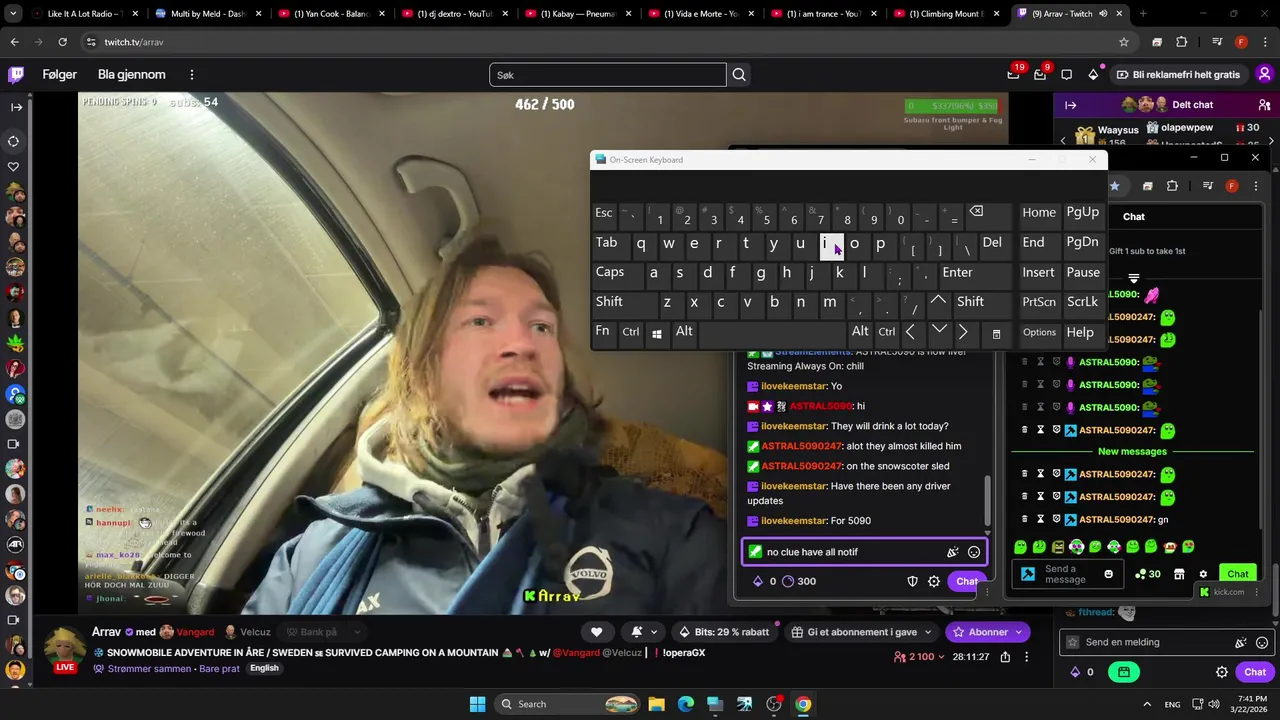The image size is (1280, 720).
Task: Click the Bare prat category link
Action: tap(219, 669)
